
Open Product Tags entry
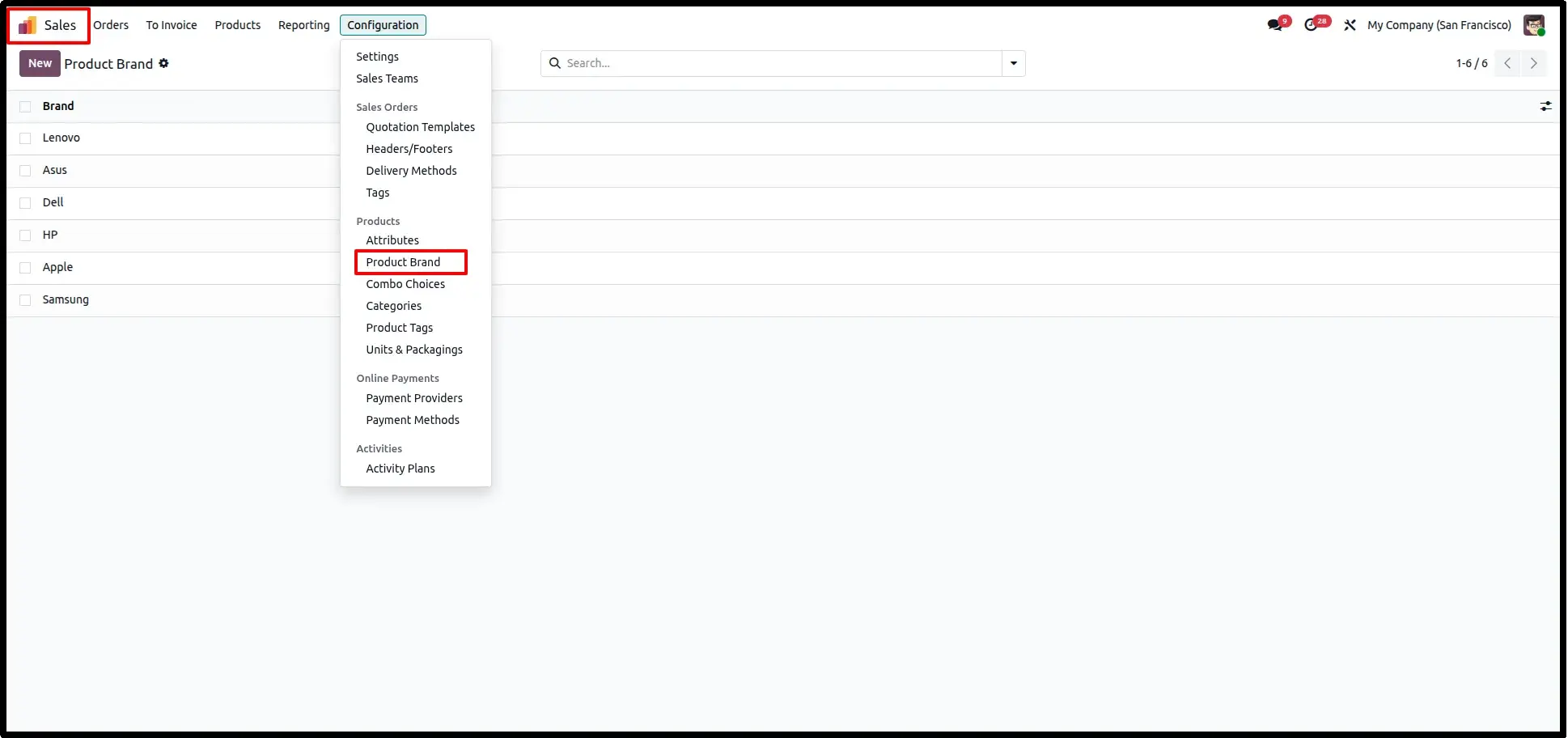(399, 328)
